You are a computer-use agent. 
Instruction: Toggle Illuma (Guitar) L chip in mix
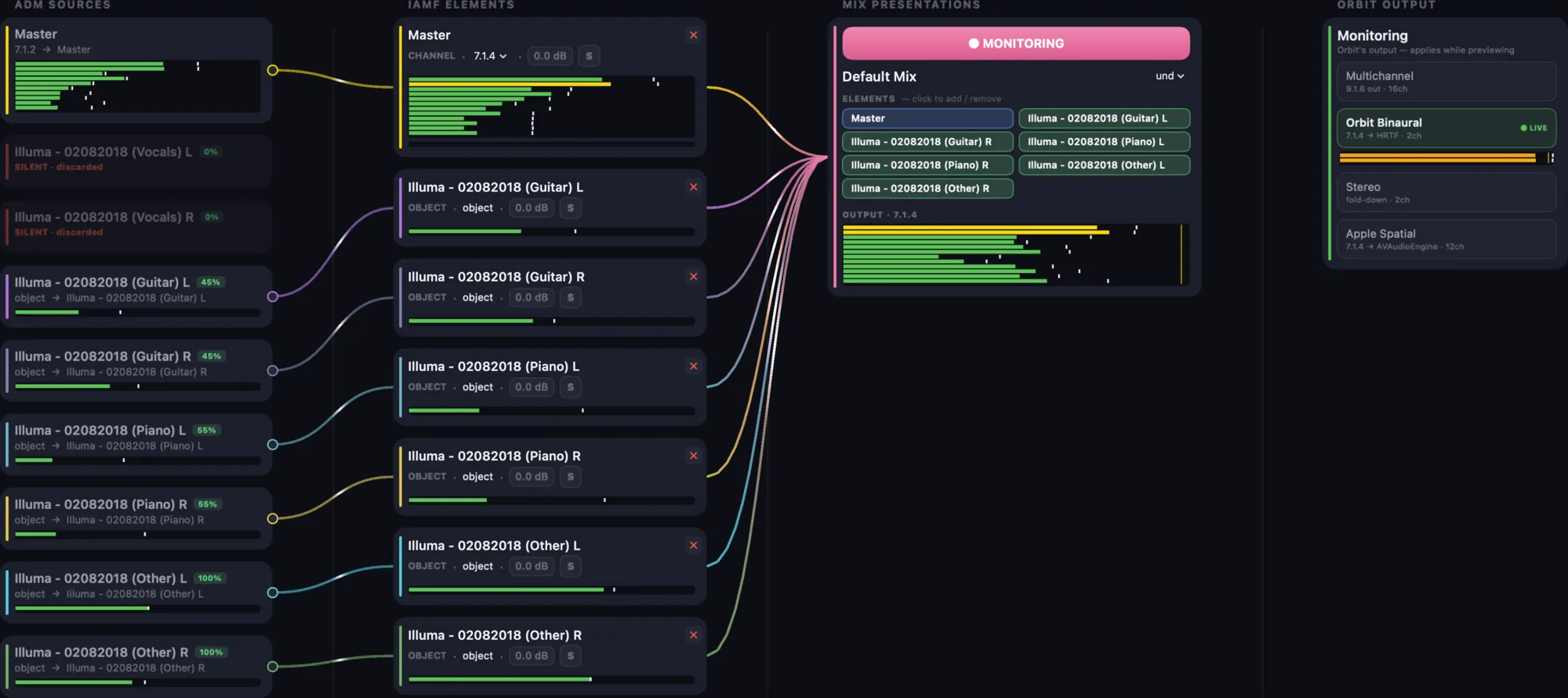click(1104, 118)
